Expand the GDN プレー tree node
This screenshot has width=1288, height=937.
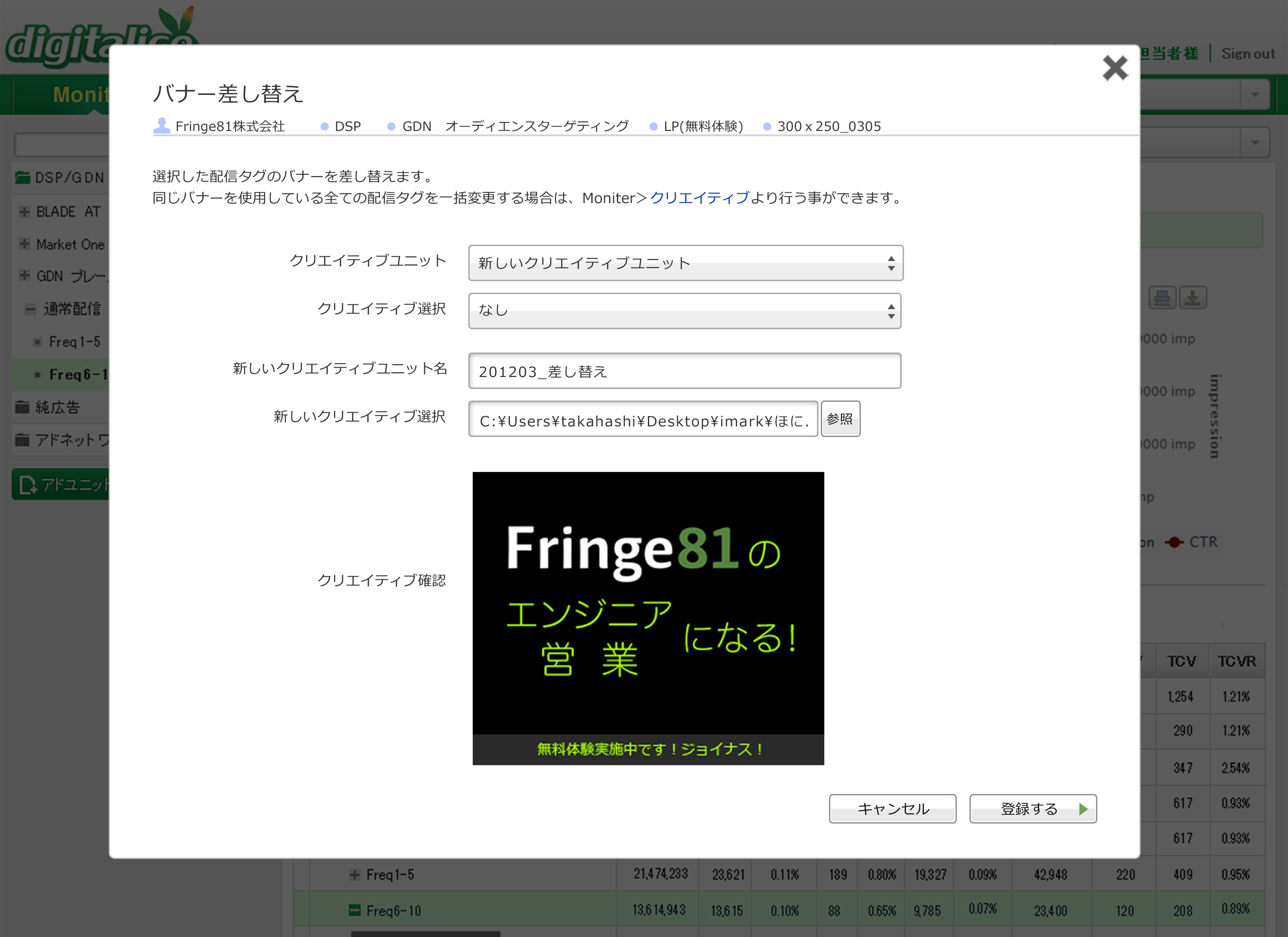[x=24, y=276]
